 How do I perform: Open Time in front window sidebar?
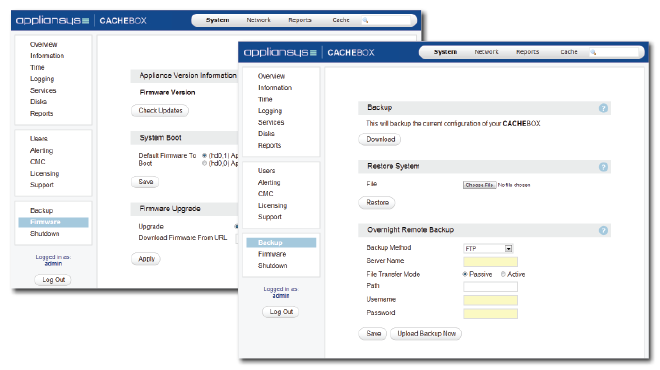pyautogui.click(x=265, y=99)
